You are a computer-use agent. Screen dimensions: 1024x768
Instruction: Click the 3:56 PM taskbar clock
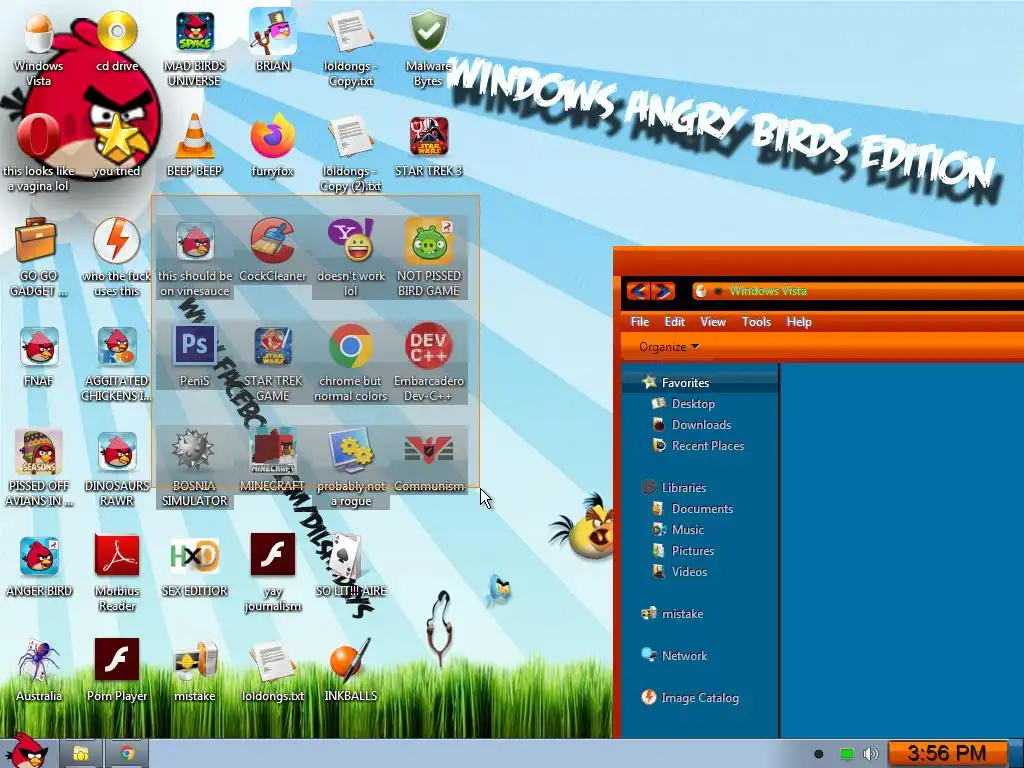coord(947,754)
